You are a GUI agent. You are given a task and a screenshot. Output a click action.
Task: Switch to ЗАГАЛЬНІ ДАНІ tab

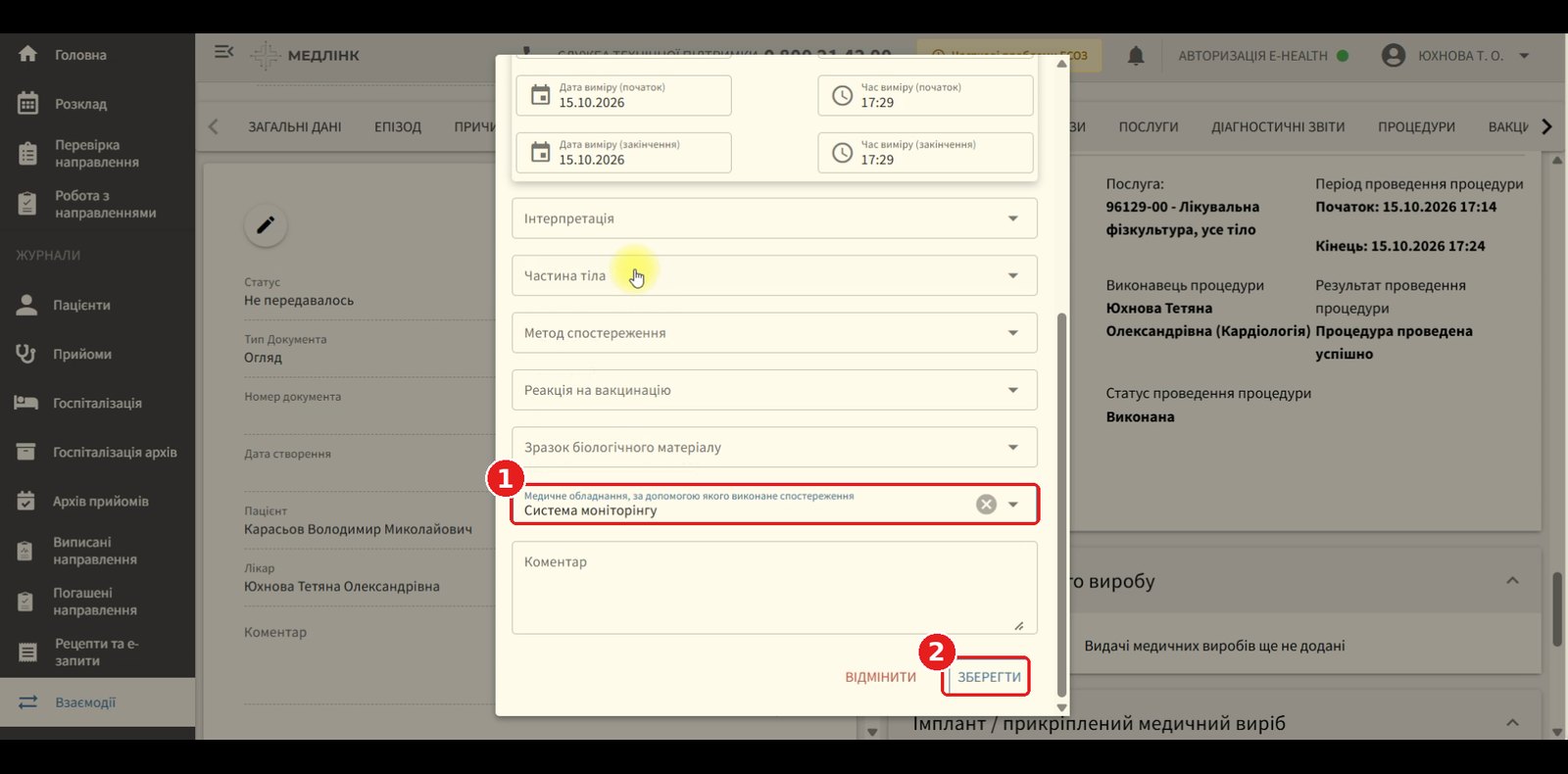(x=295, y=127)
